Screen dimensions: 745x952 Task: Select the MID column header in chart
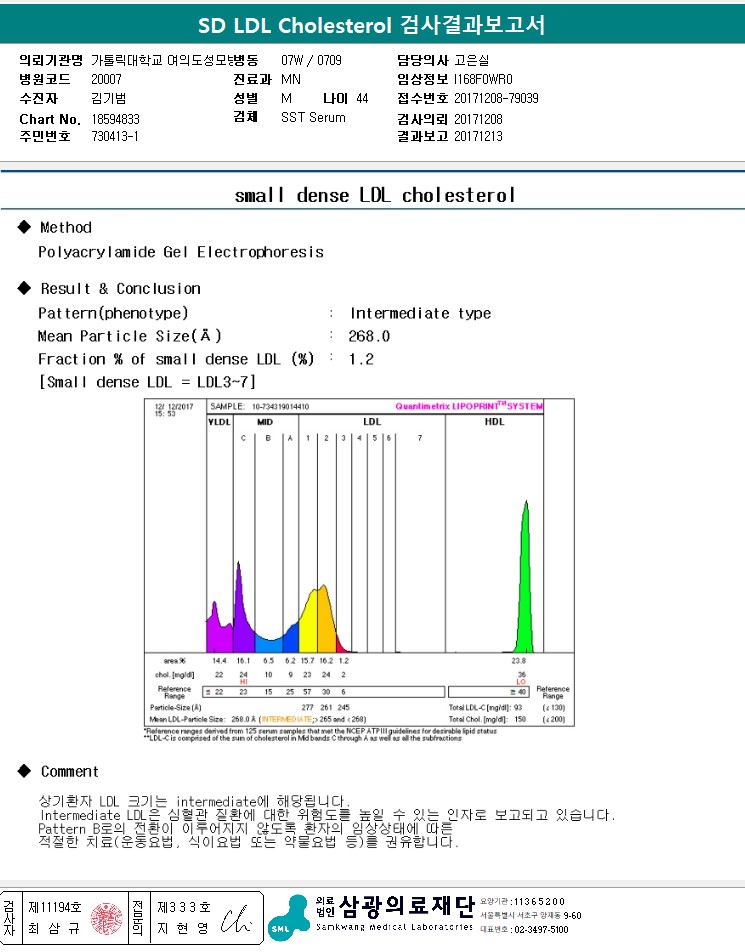point(265,422)
